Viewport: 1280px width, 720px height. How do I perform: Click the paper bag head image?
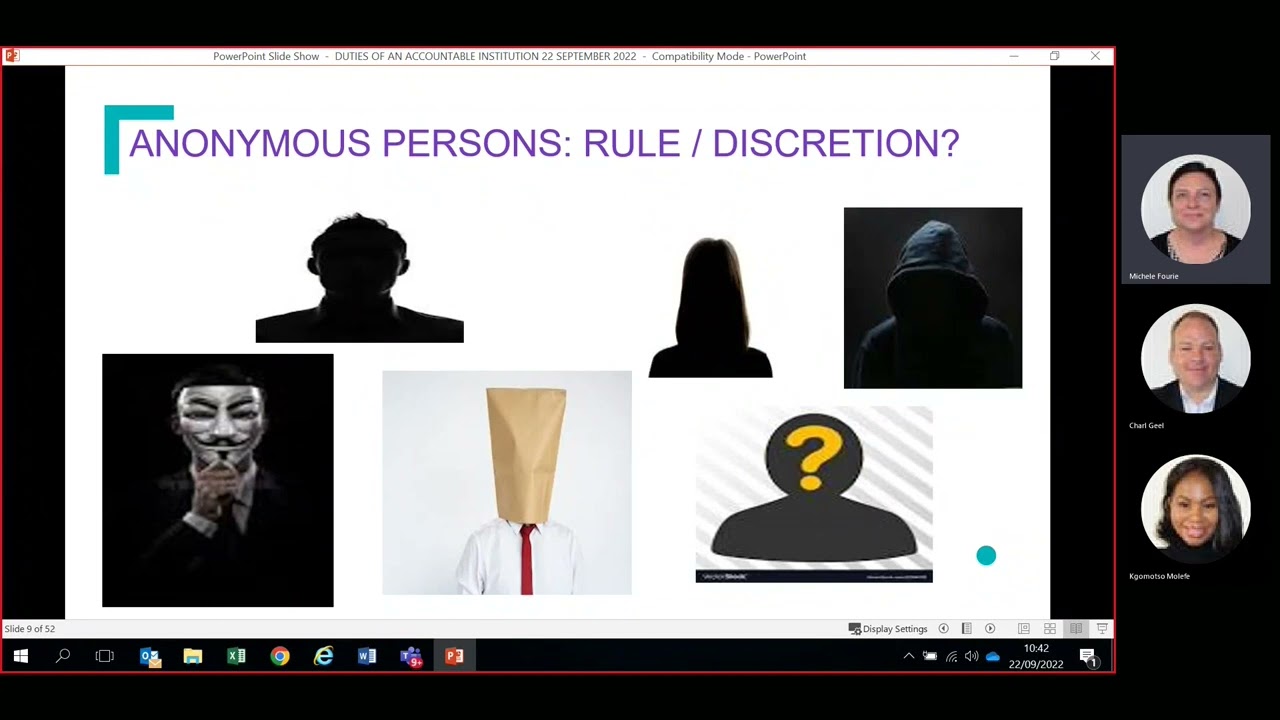tap(507, 483)
